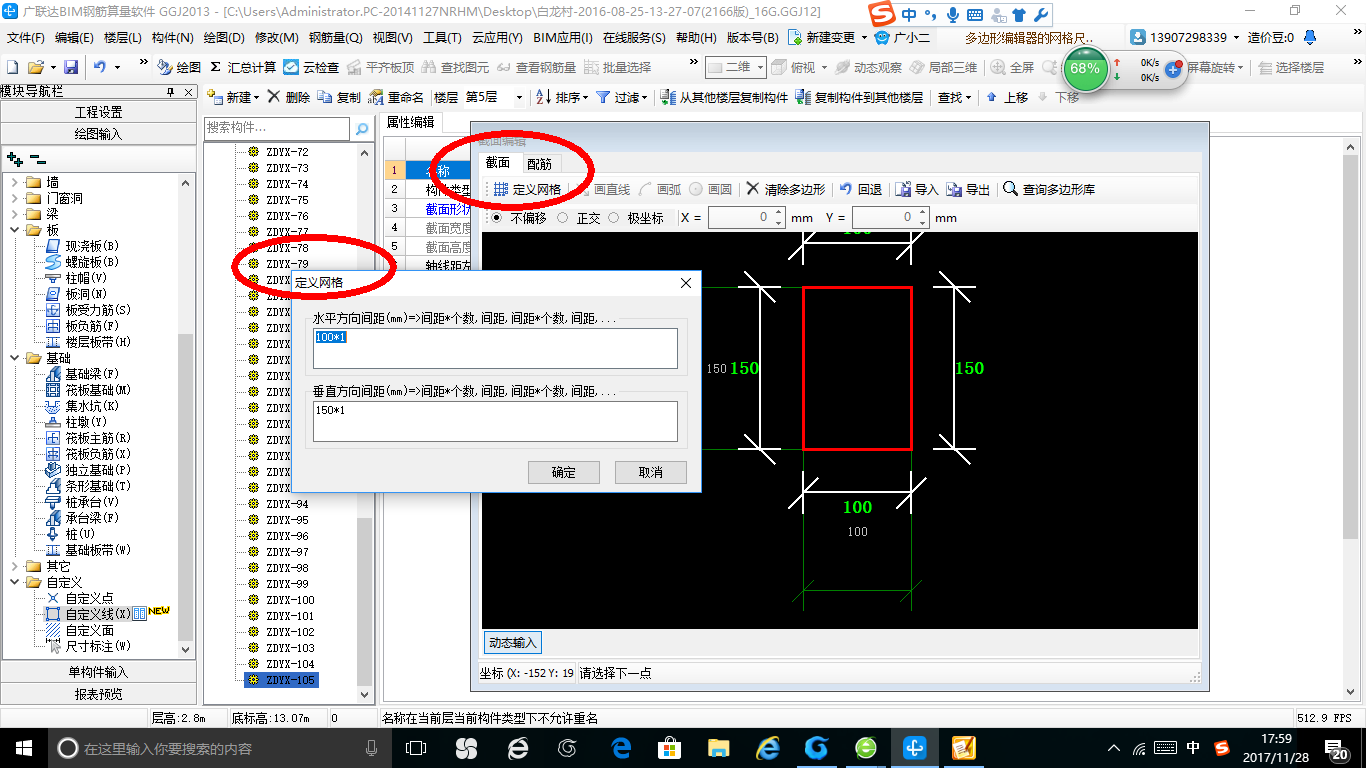The image size is (1366, 768).
Task: Click the undo arrow icon
Action: click(99, 67)
